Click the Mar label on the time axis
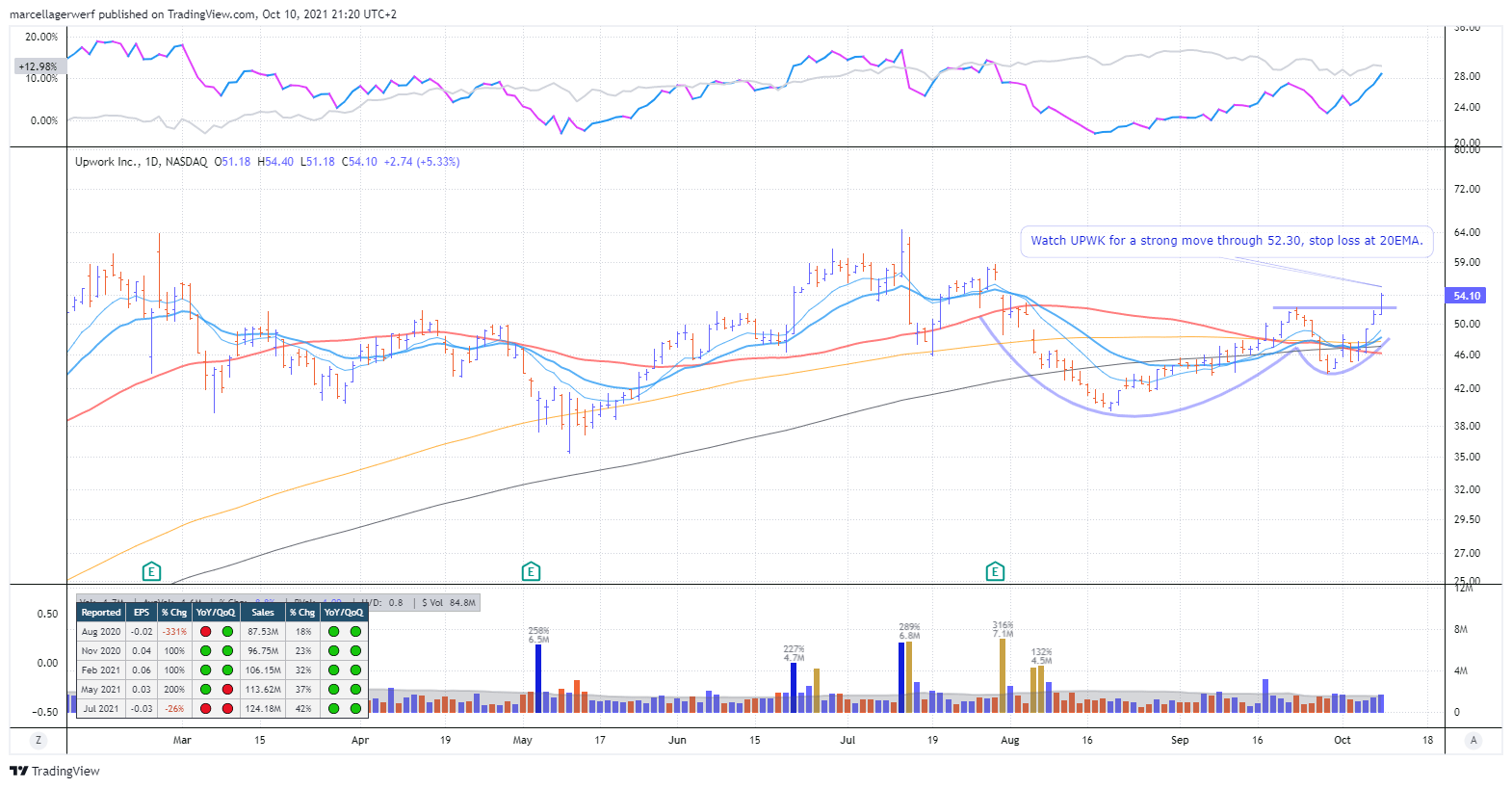1512x788 pixels. pyautogui.click(x=182, y=741)
